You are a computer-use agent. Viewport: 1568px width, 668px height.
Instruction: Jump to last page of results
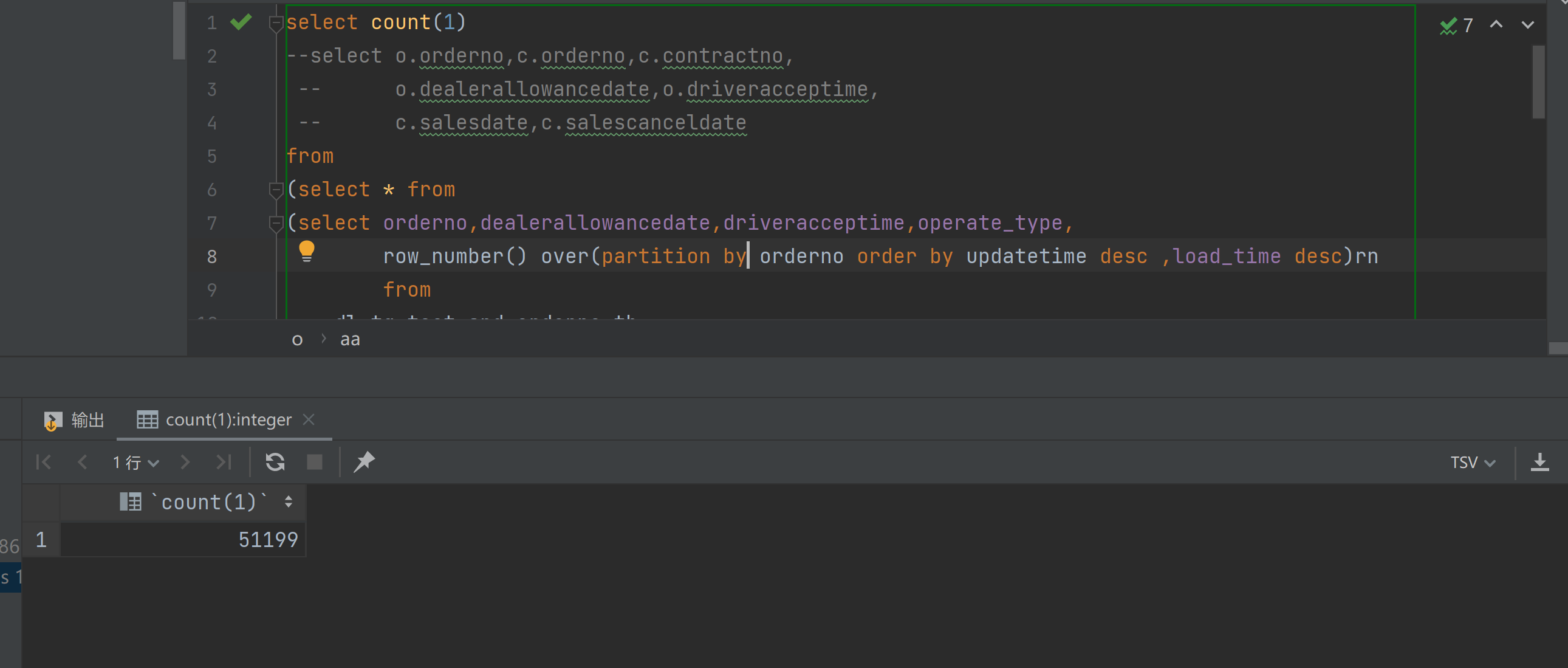(x=224, y=462)
